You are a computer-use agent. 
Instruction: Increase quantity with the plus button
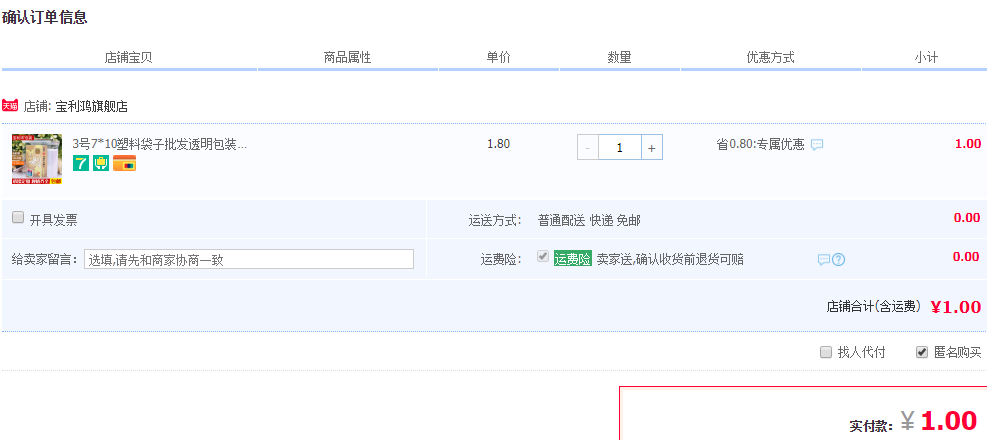pyautogui.click(x=651, y=147)
